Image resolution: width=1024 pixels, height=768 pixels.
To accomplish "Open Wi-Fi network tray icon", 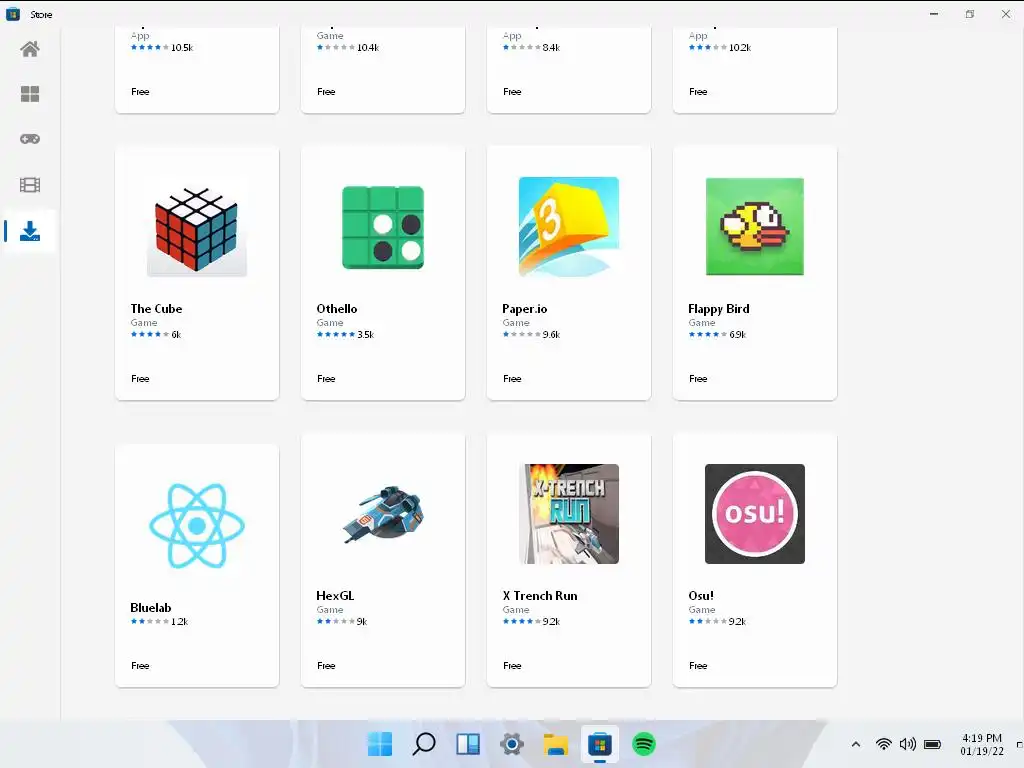I will click(884, 744).
